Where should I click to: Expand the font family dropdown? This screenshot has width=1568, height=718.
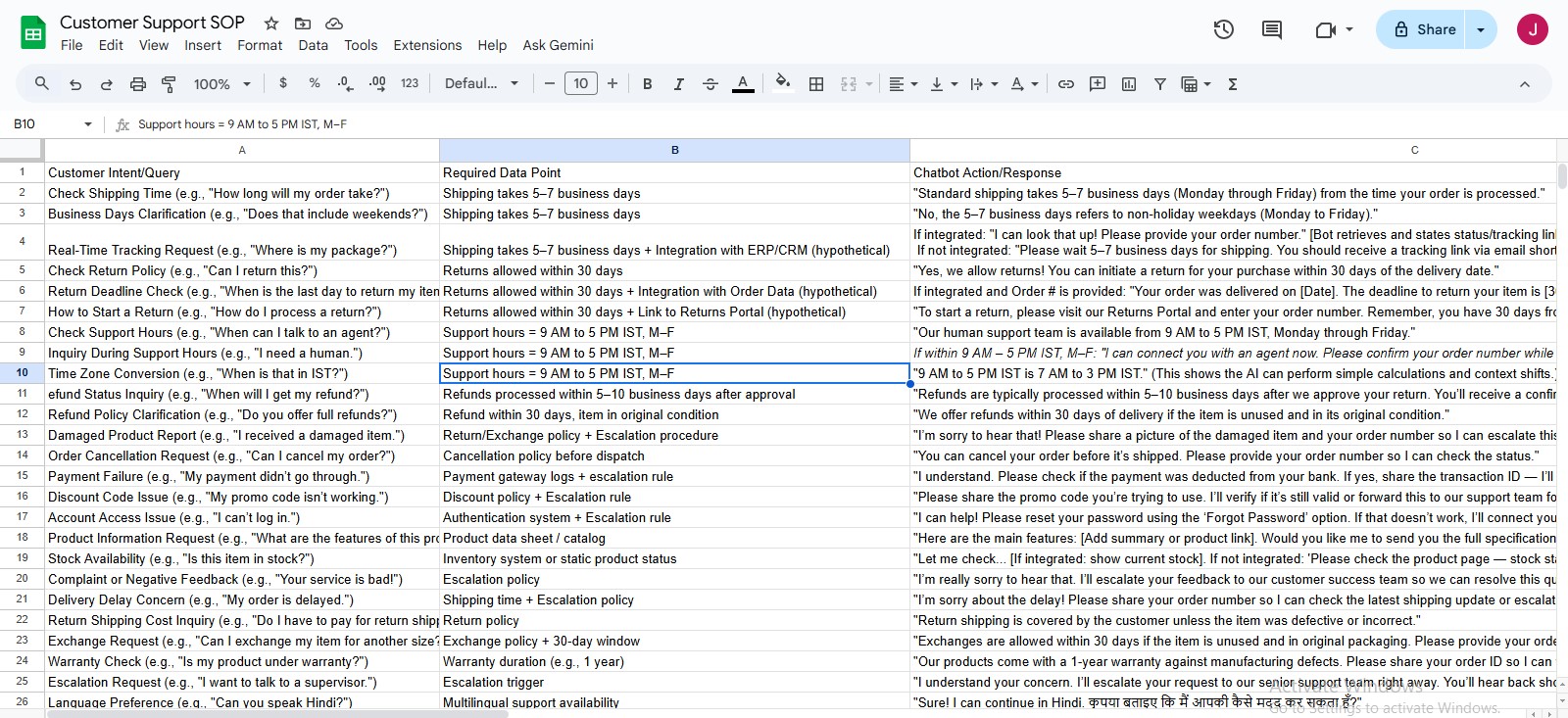pyautogui.click(x=481, y=84)
